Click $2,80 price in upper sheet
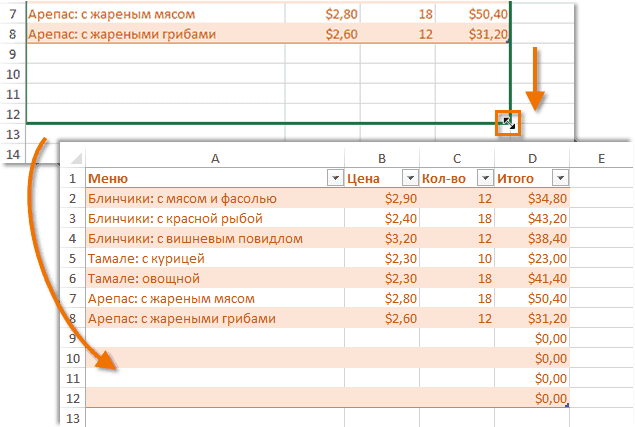635x427 pixels. pyautogui.click(x=323, y=14)
